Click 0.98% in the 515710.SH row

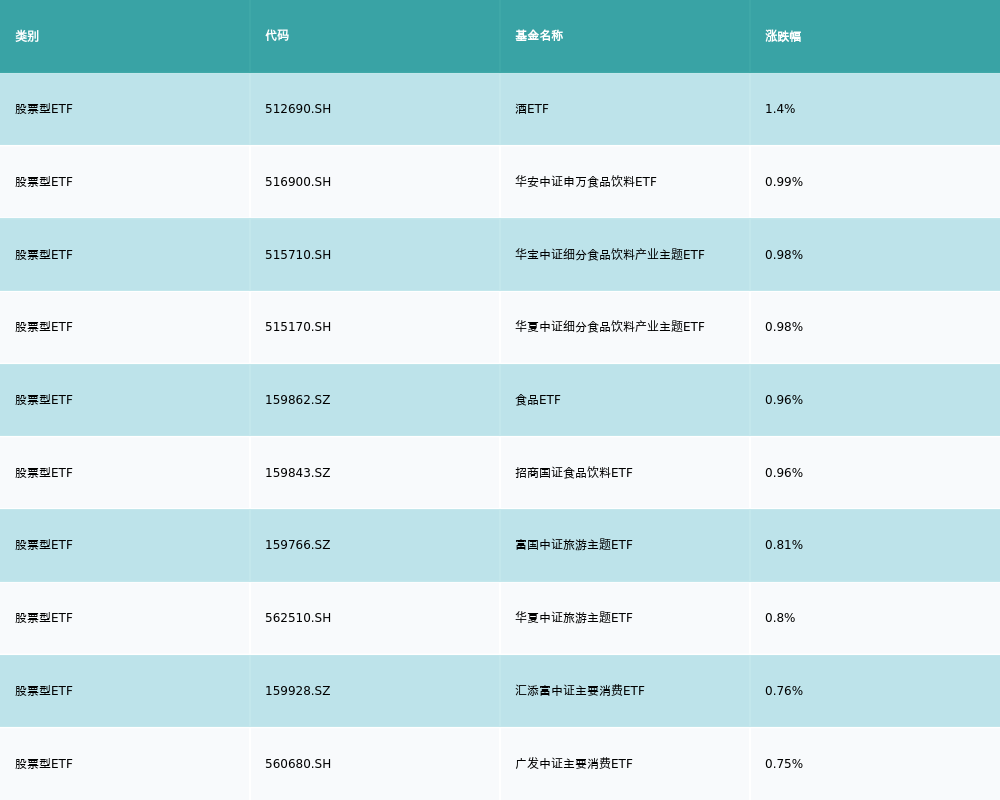[784, 255]
